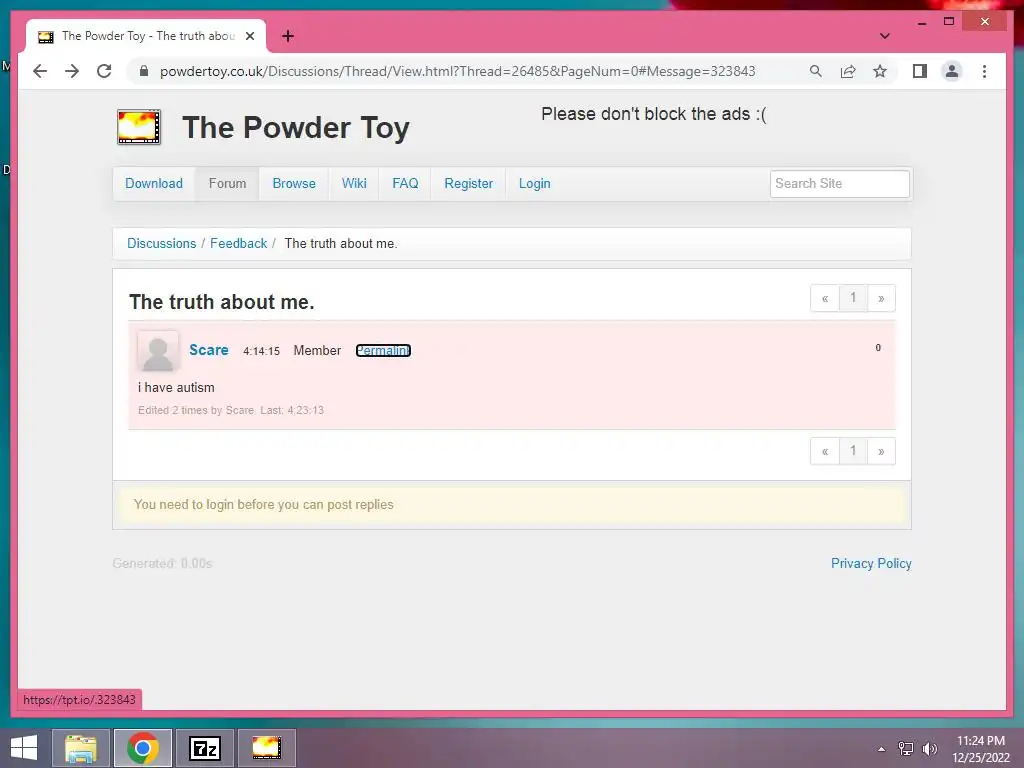The width and height of the screenshot is (1024, 768).
Task: Open Discussions breadcrumb link
Action: coord(161,244)
